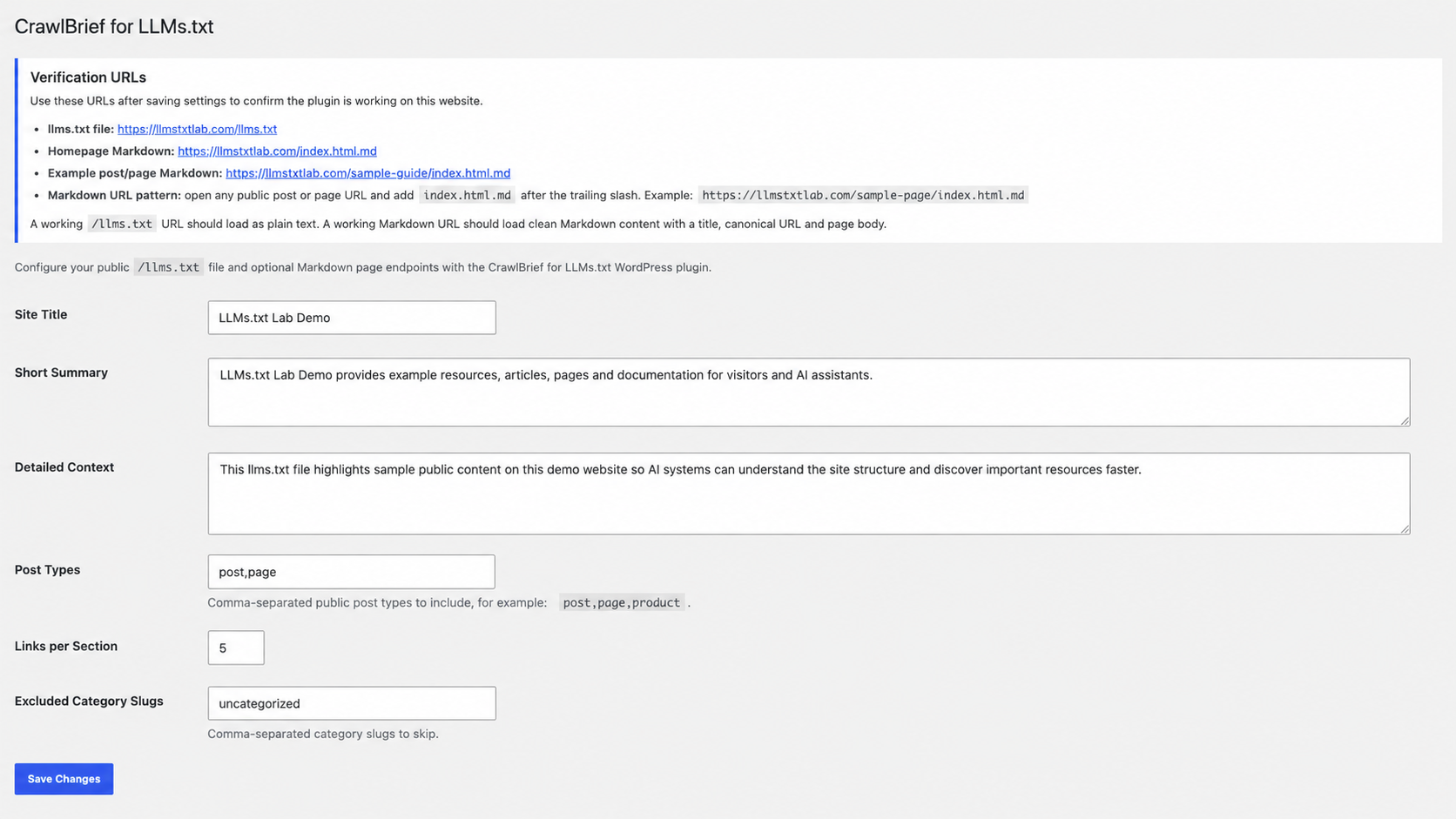
Task: Click the 'Verification URLs' heading
Action: coord(88,77)
